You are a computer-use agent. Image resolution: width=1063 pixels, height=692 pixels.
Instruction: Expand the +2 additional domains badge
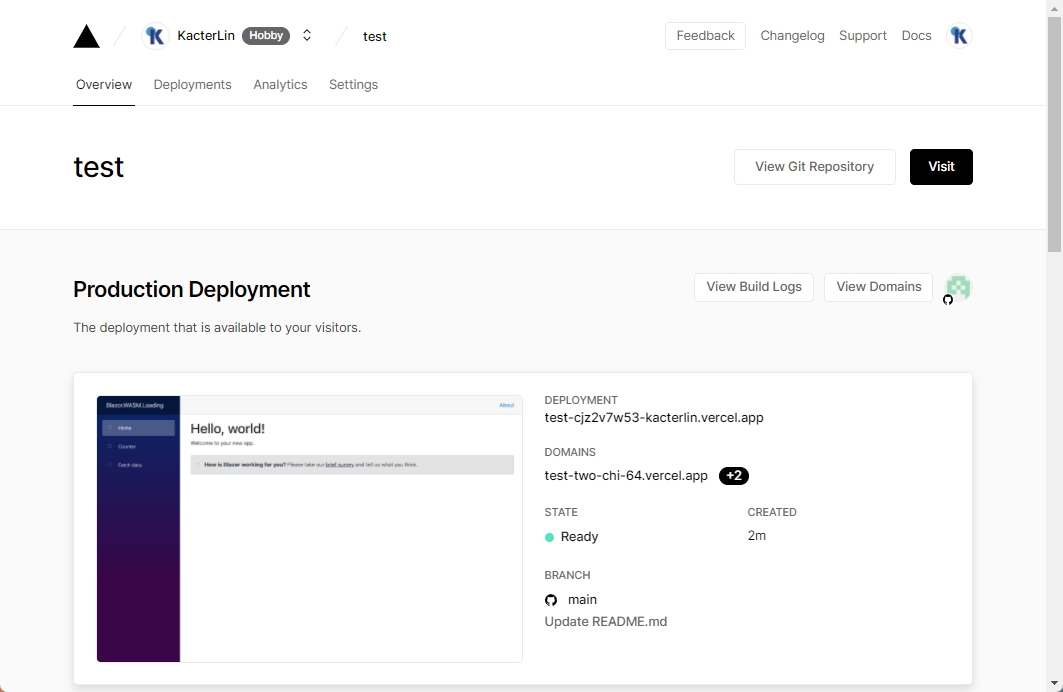(x=733, y=476)
